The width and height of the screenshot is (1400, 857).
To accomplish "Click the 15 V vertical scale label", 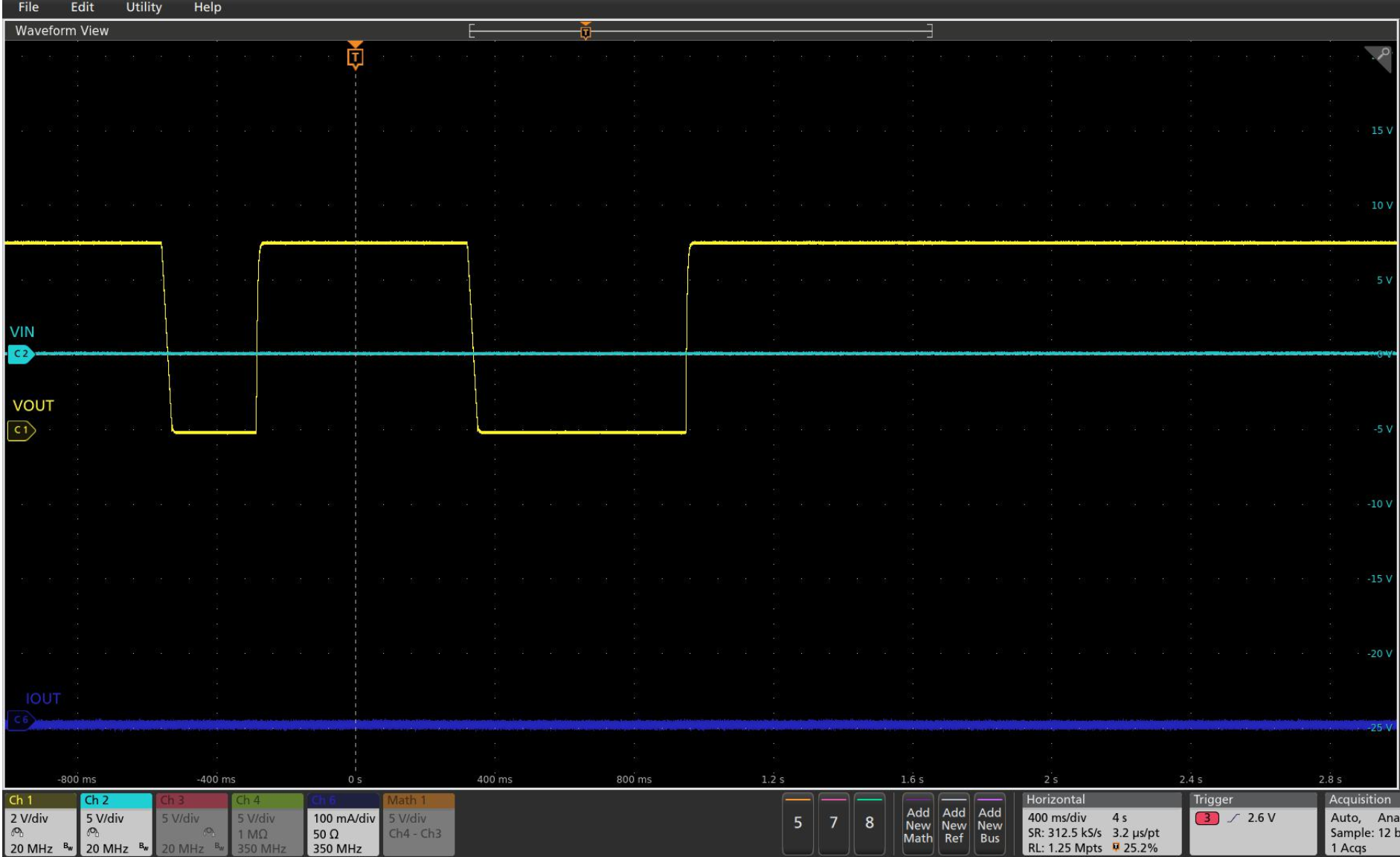I will [1382, 130].
